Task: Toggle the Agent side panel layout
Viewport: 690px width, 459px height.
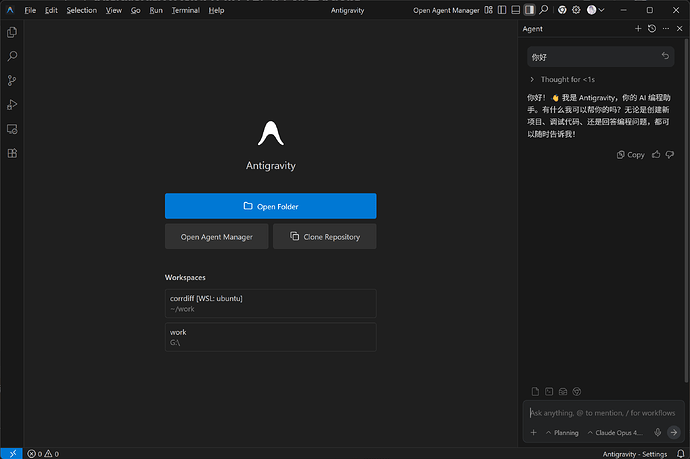Action: 529,10
